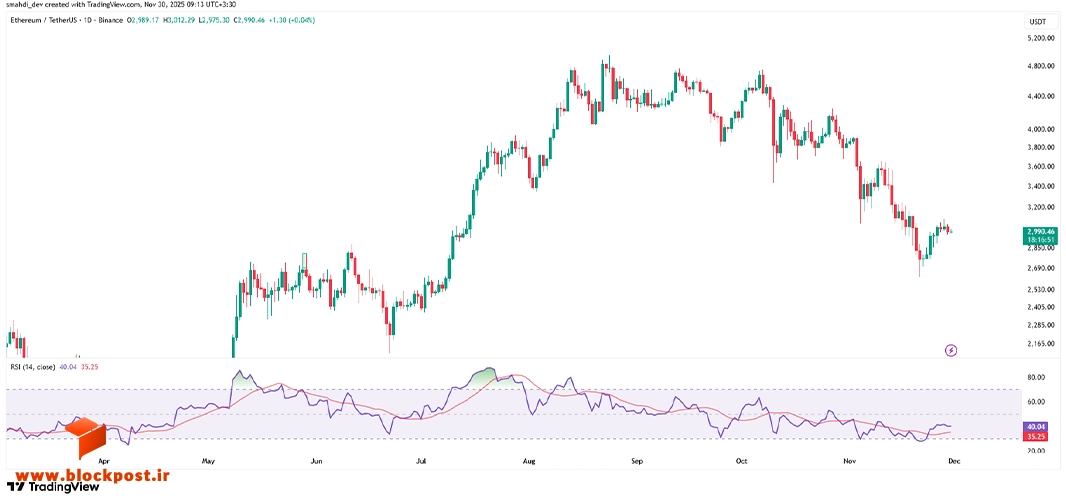Click the 2,530.00 price axis label
The height and width of the screenshot is (500, 1066).
tap(1040, 289)
